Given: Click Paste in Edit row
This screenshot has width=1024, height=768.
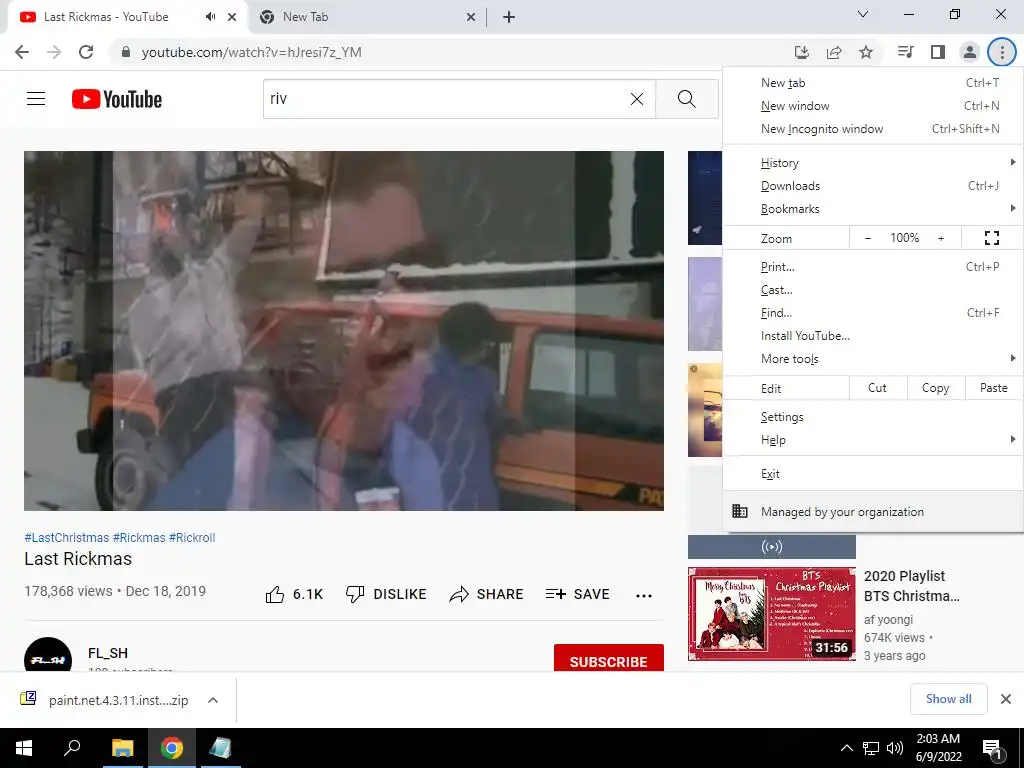Looking at the screenshot, I should point(993,388).
